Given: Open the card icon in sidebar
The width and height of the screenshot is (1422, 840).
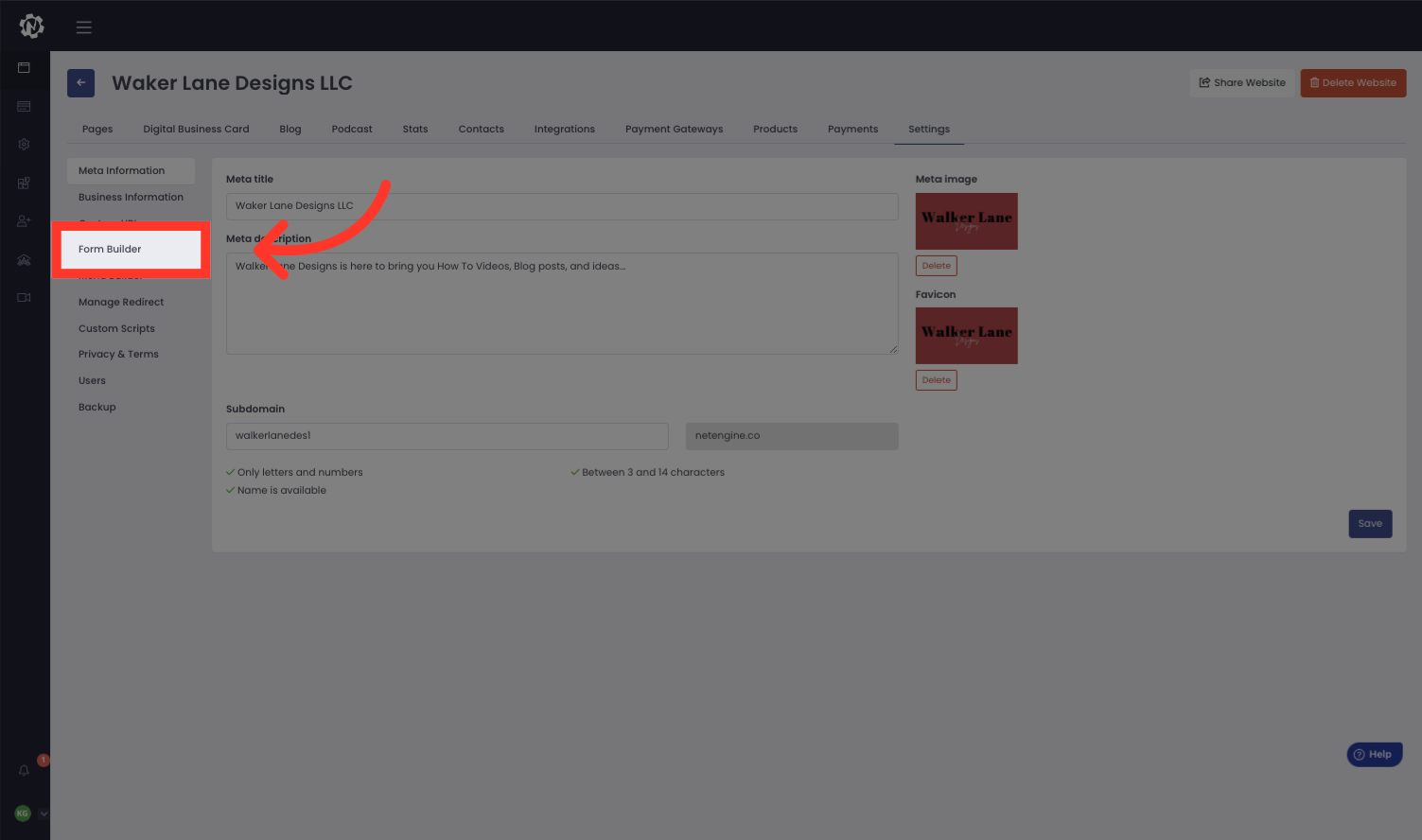Looking at the screenshot, I should (x=24, y=106).
